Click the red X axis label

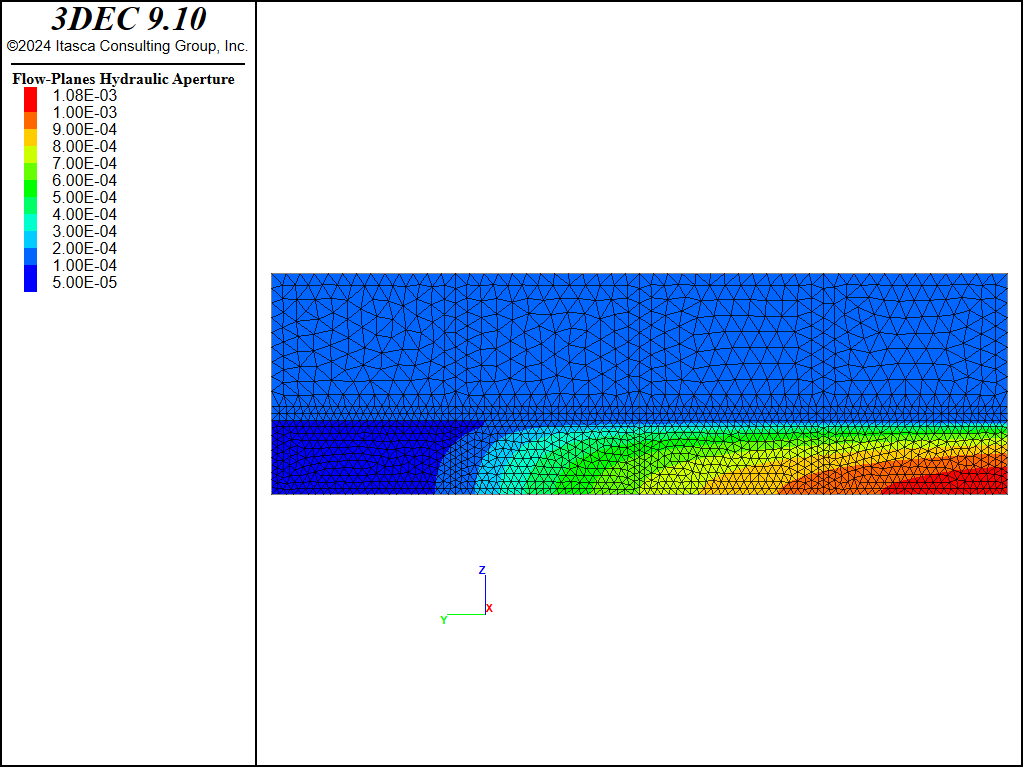(489, 608)
